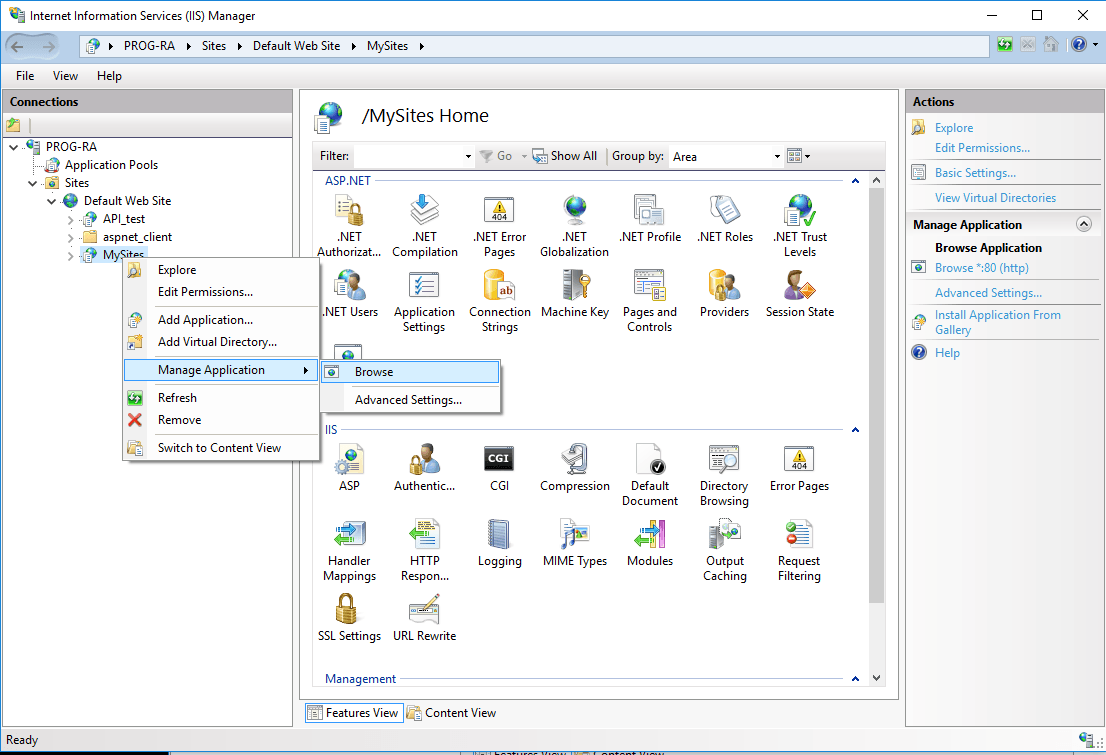Select Application Pools in tree
Image resolution: width=1106 pixels, height=755 pixels.
point(111,164)
